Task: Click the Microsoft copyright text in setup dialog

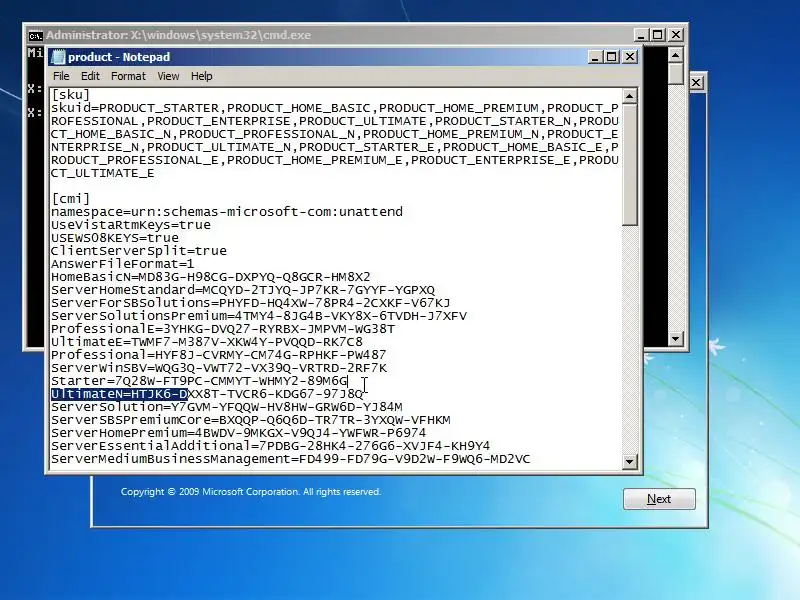Action: [x=251, y=492]
